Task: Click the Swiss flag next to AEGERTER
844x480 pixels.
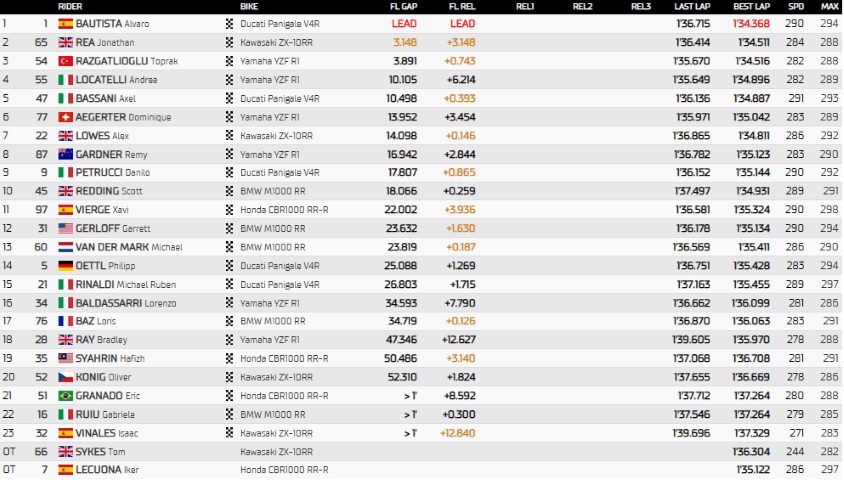Action: click(x=66, y=117)
